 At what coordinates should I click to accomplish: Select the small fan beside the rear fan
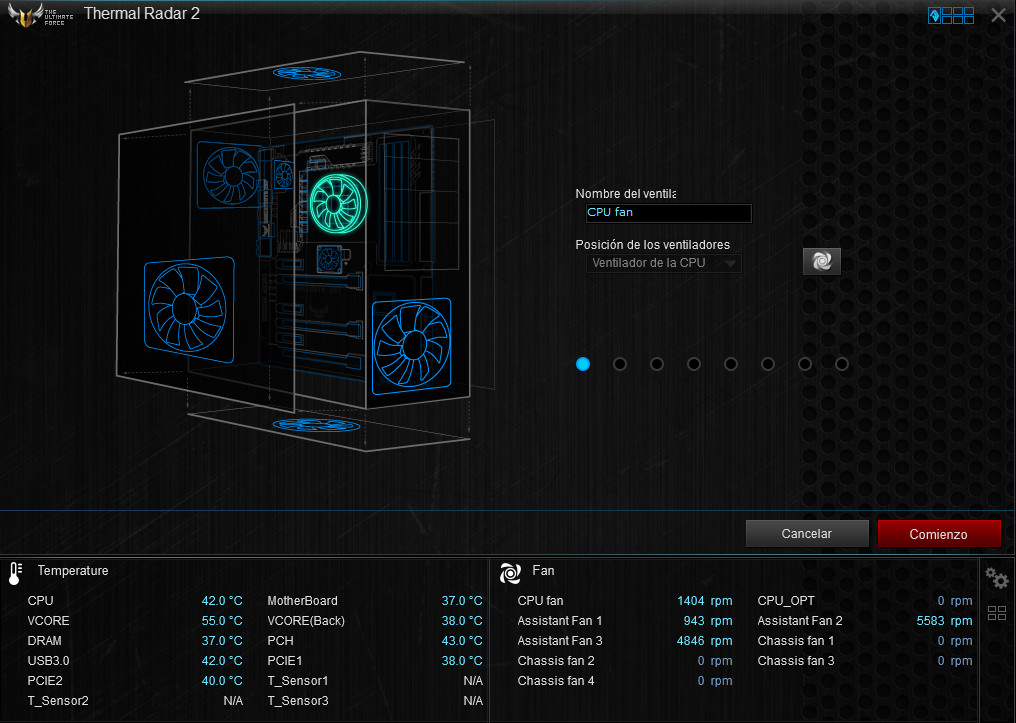[283, 175]
